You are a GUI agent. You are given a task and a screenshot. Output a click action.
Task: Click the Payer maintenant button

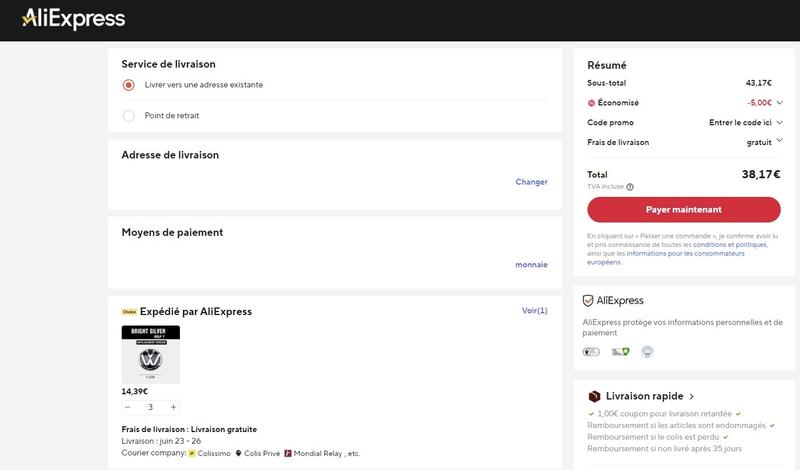[684, 210]
